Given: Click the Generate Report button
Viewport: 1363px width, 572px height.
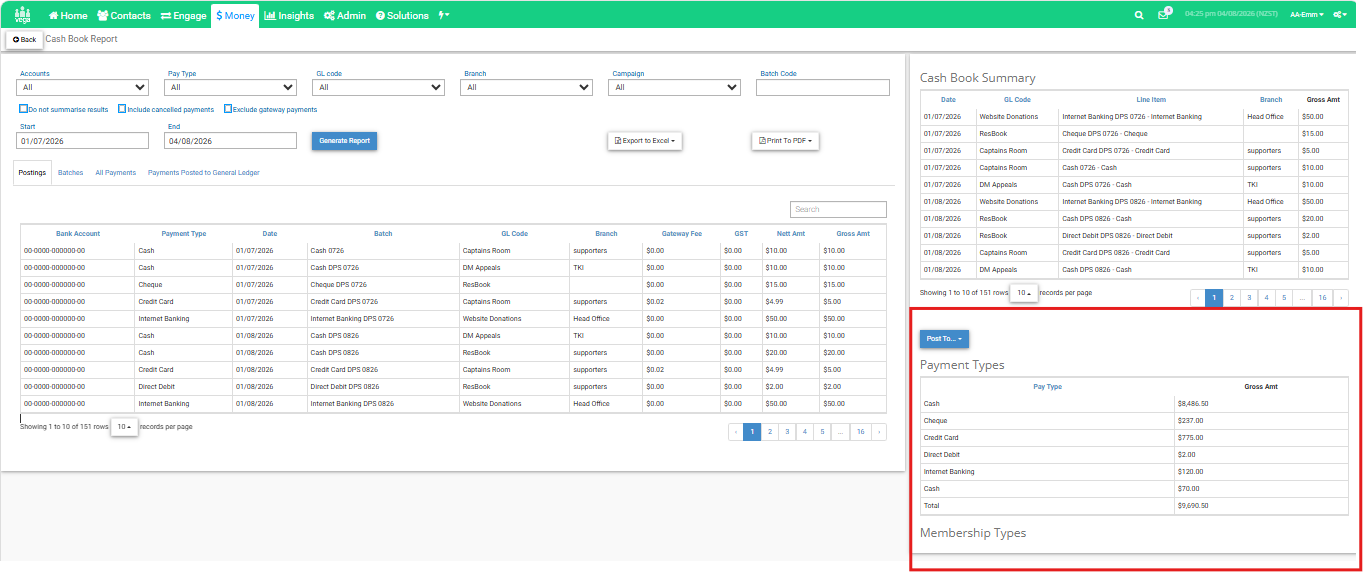Looking at the screenshot, I should 344,141.
